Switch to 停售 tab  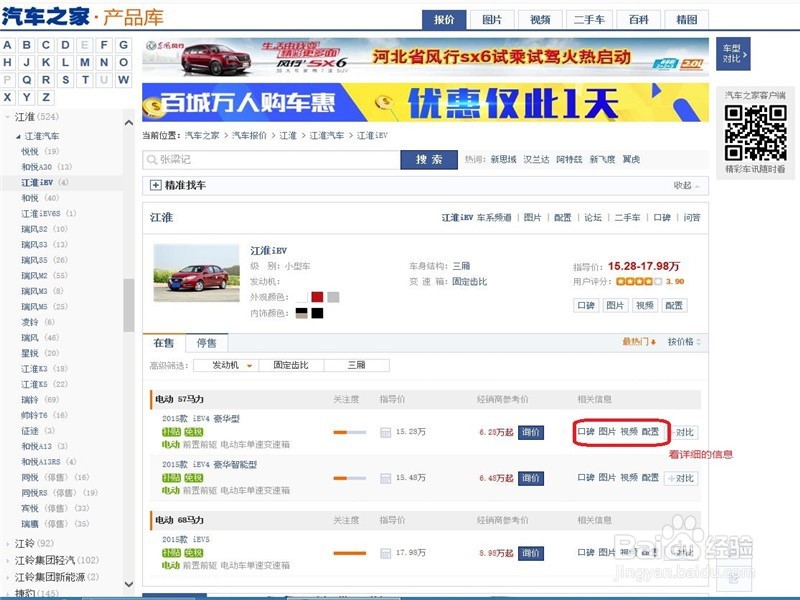click(207, 343)
